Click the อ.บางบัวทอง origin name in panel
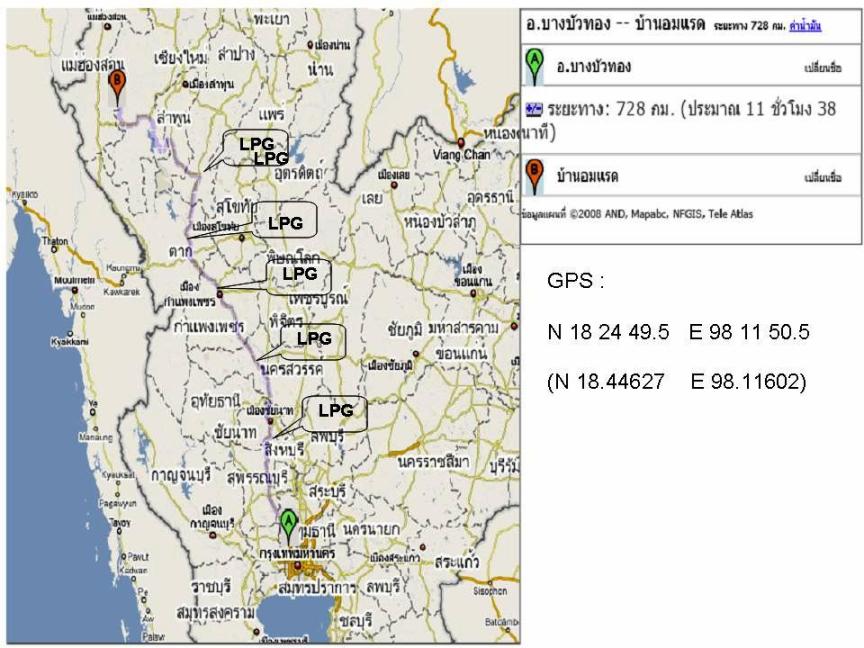Image resolution: width=864 pixels, height=648 pixels. (x=593, y=68)
